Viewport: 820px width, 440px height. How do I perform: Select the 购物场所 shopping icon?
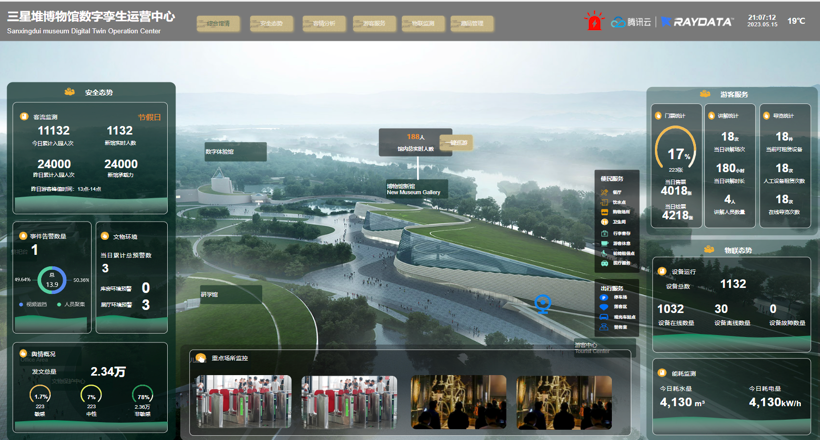[x=605, y=212]
